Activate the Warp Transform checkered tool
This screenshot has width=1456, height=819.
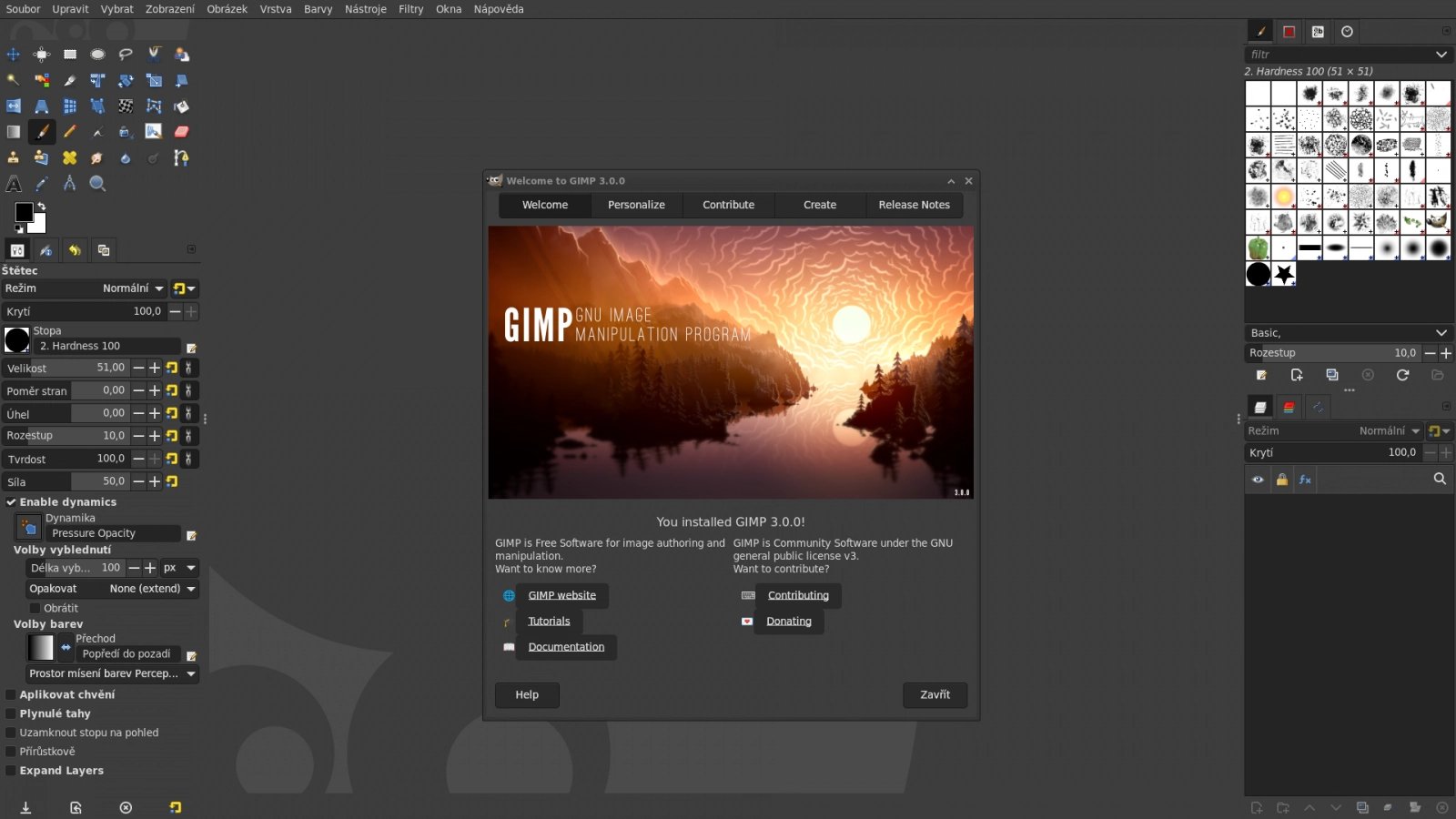[x=126, y=106]
